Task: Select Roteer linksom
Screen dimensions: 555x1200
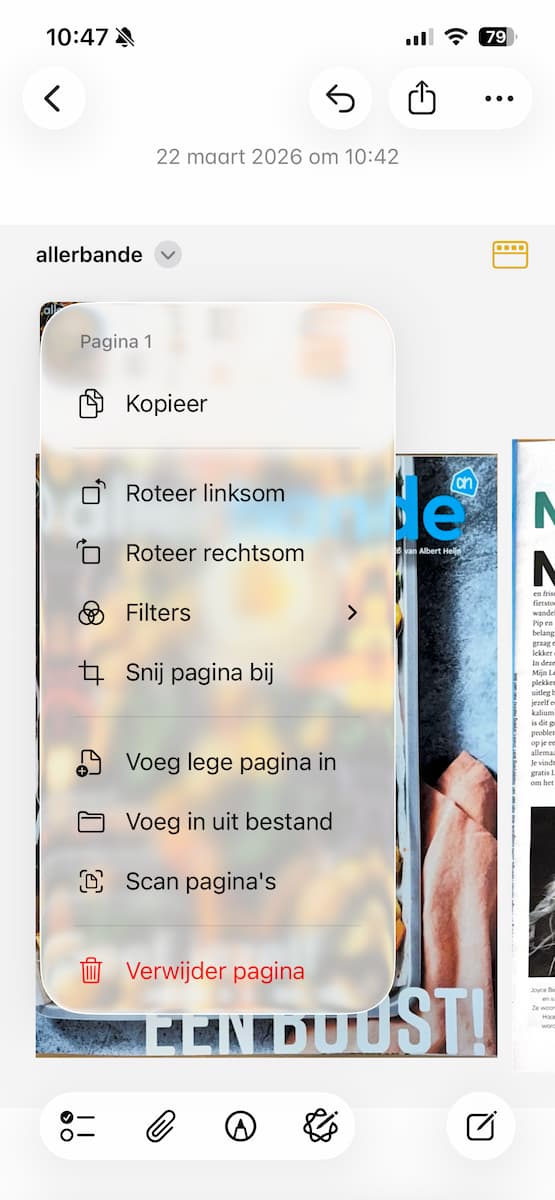Action: pos(217,493)
